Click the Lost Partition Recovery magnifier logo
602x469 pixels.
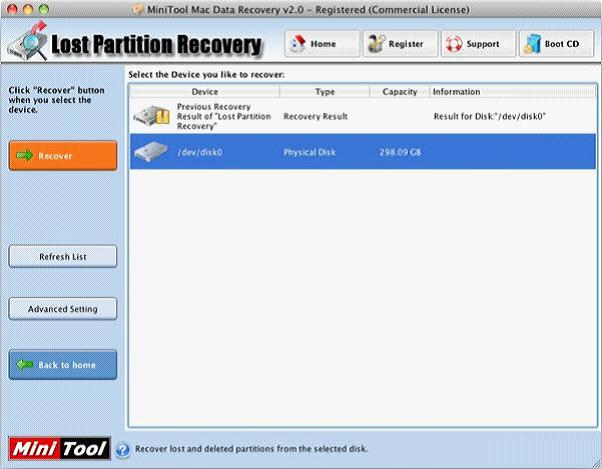[28, 41]
